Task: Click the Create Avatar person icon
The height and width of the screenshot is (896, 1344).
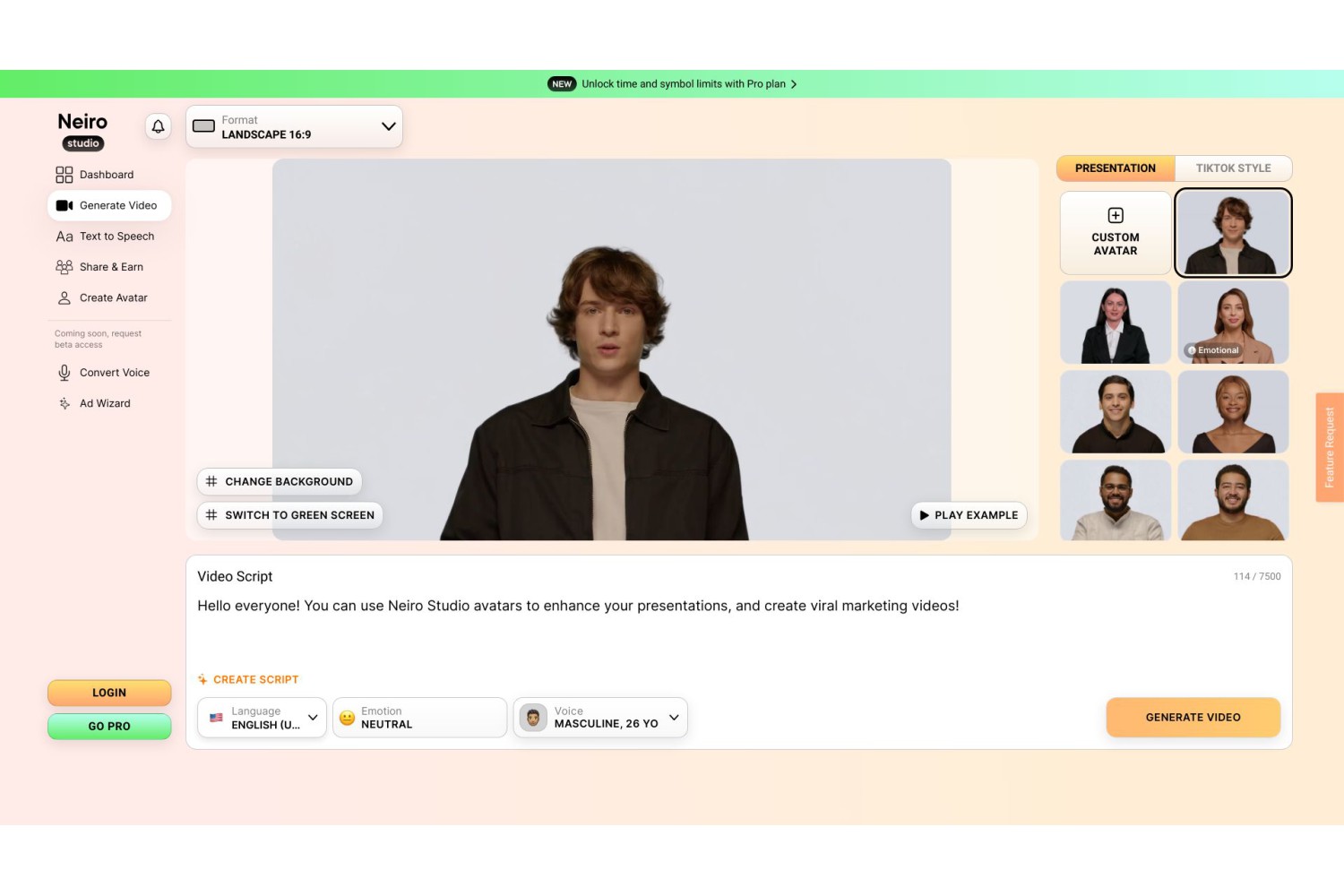Action: (65, 297)
